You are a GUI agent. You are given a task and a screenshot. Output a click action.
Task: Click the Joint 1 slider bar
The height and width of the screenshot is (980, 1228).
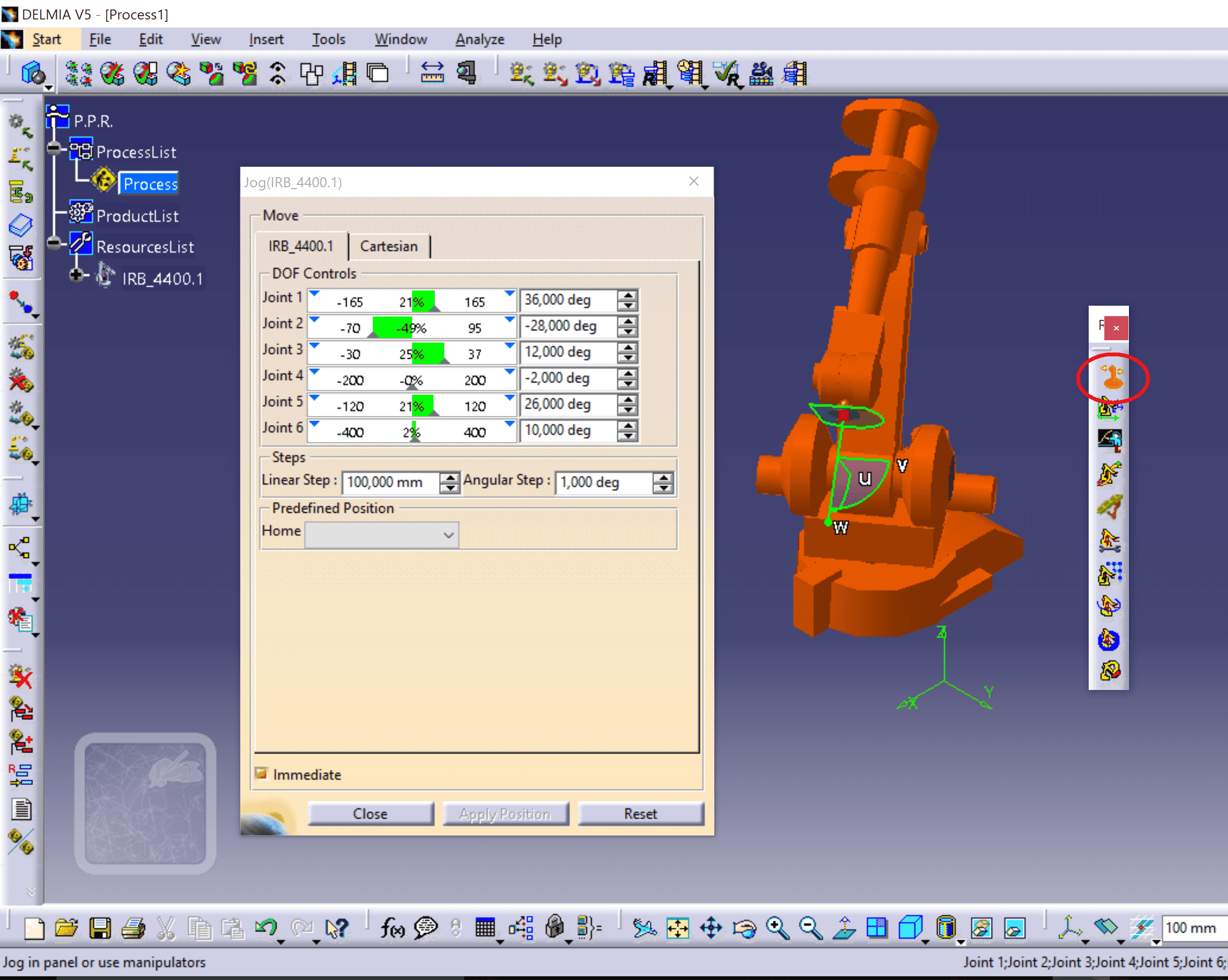click(x=412, y=300)
